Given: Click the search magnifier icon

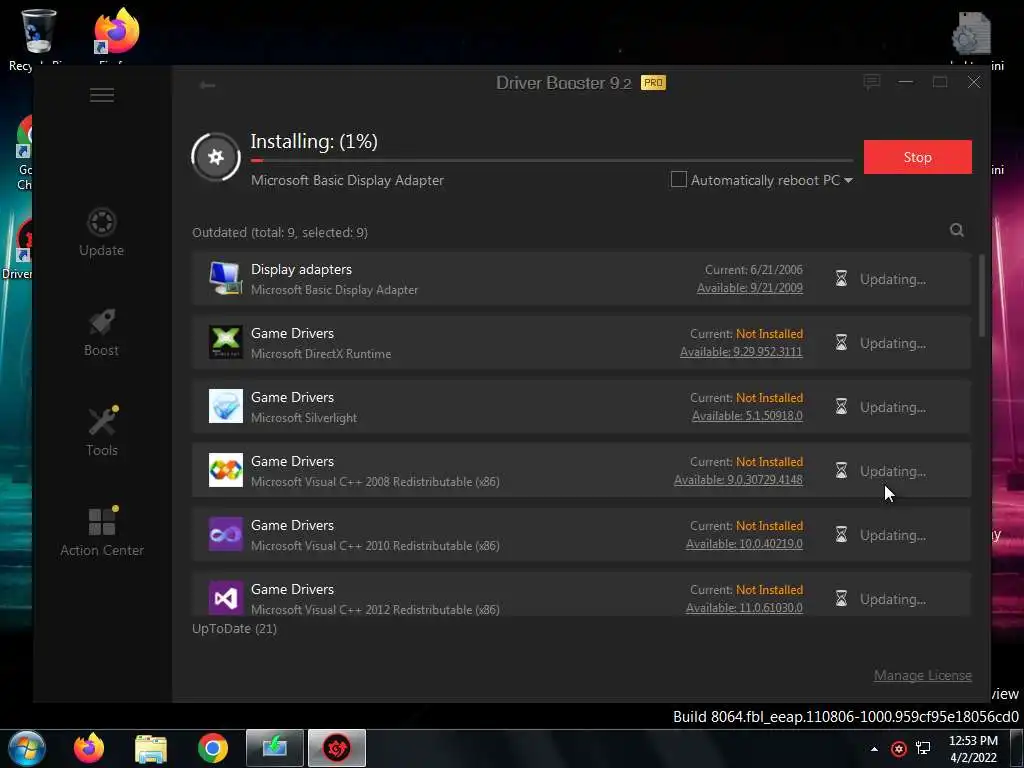Looking at the screenshot, I should click(957, 230).
